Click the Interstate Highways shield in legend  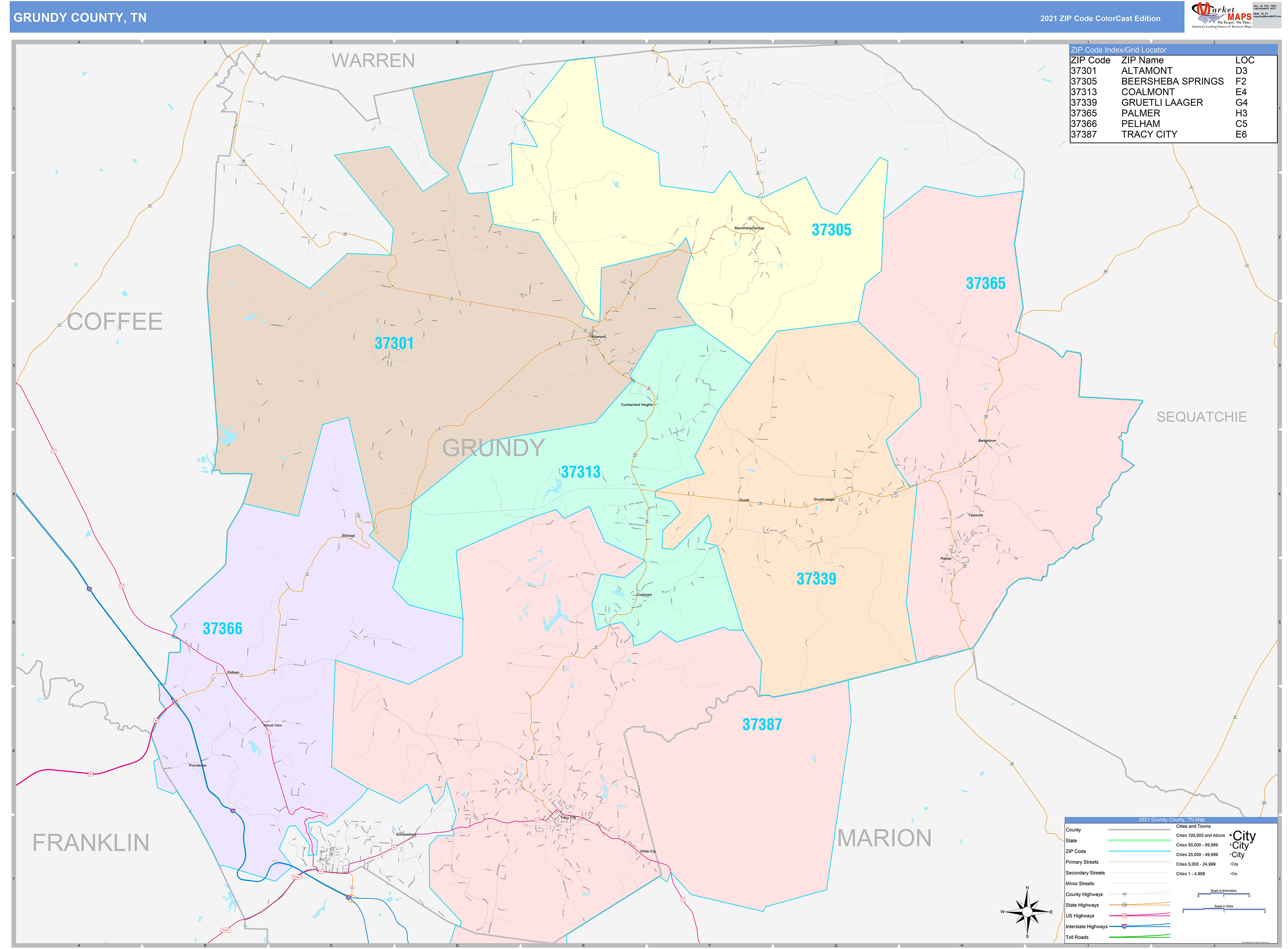[1124, 926]
